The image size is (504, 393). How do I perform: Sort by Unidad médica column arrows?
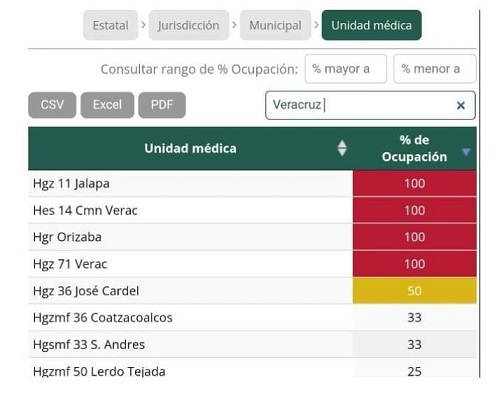(x=342, y=148)
